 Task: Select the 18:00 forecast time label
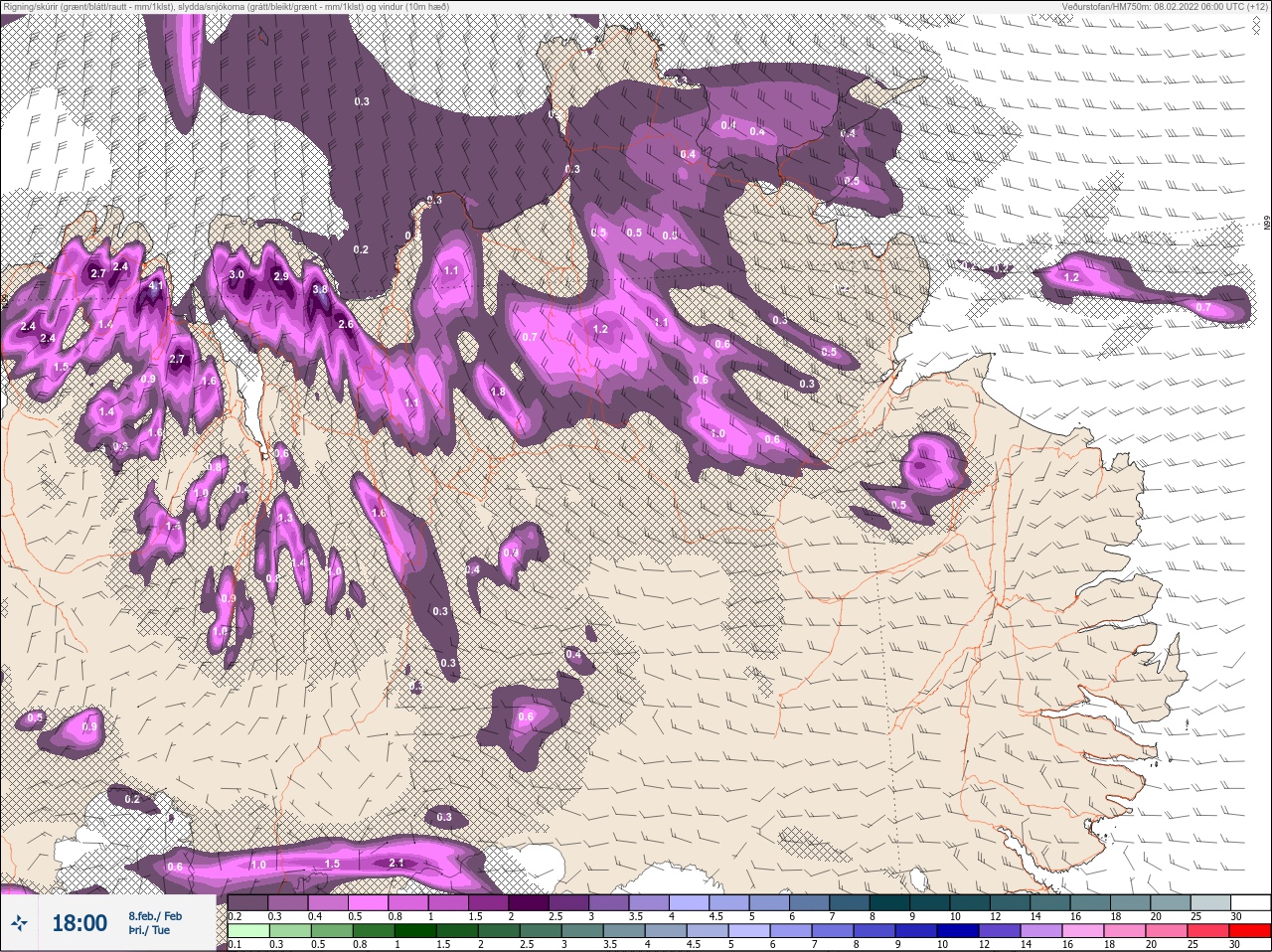(x=79, y=923)
